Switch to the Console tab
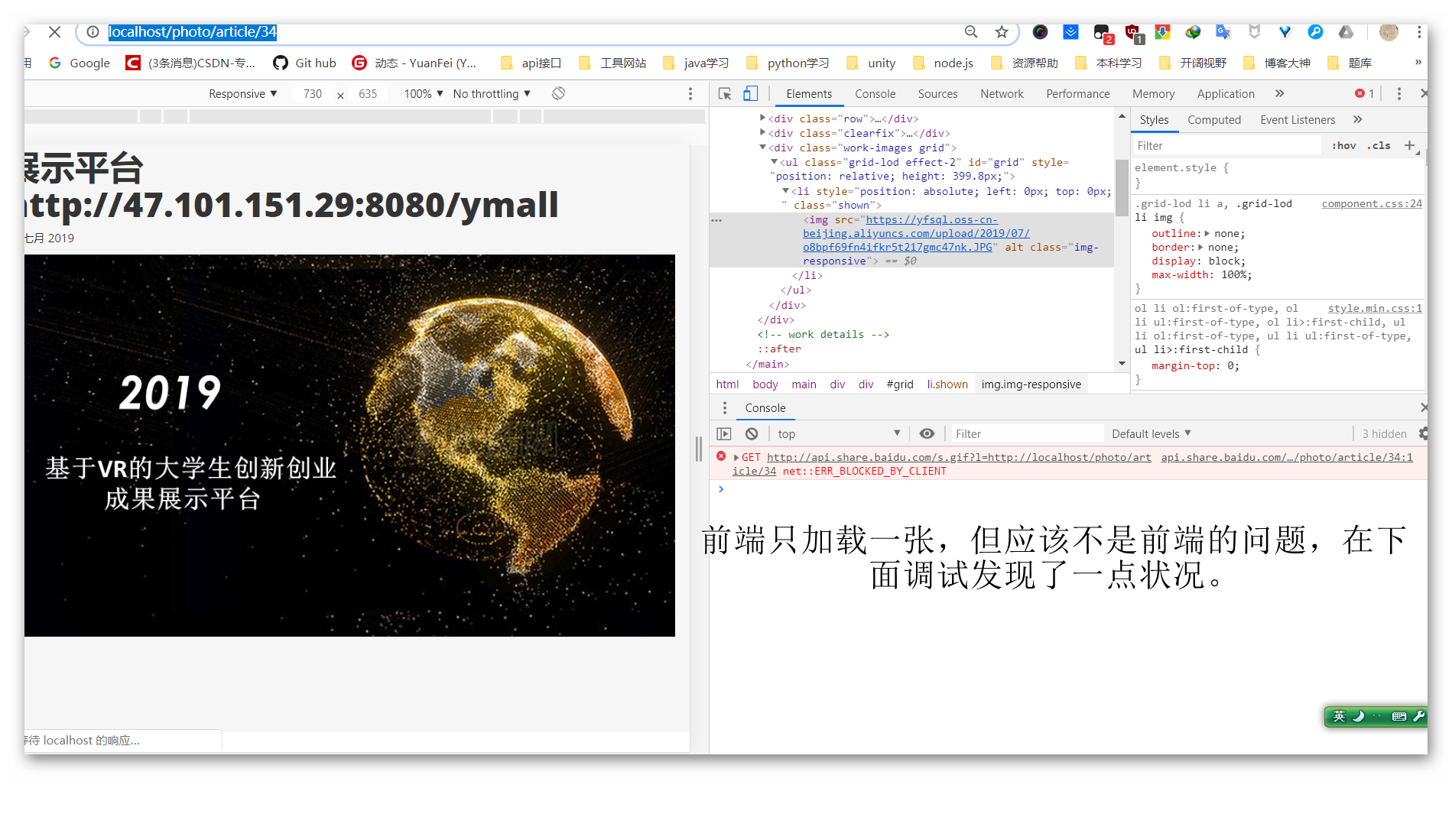This screenshot has width=1452, height=840. coord(875,93)
